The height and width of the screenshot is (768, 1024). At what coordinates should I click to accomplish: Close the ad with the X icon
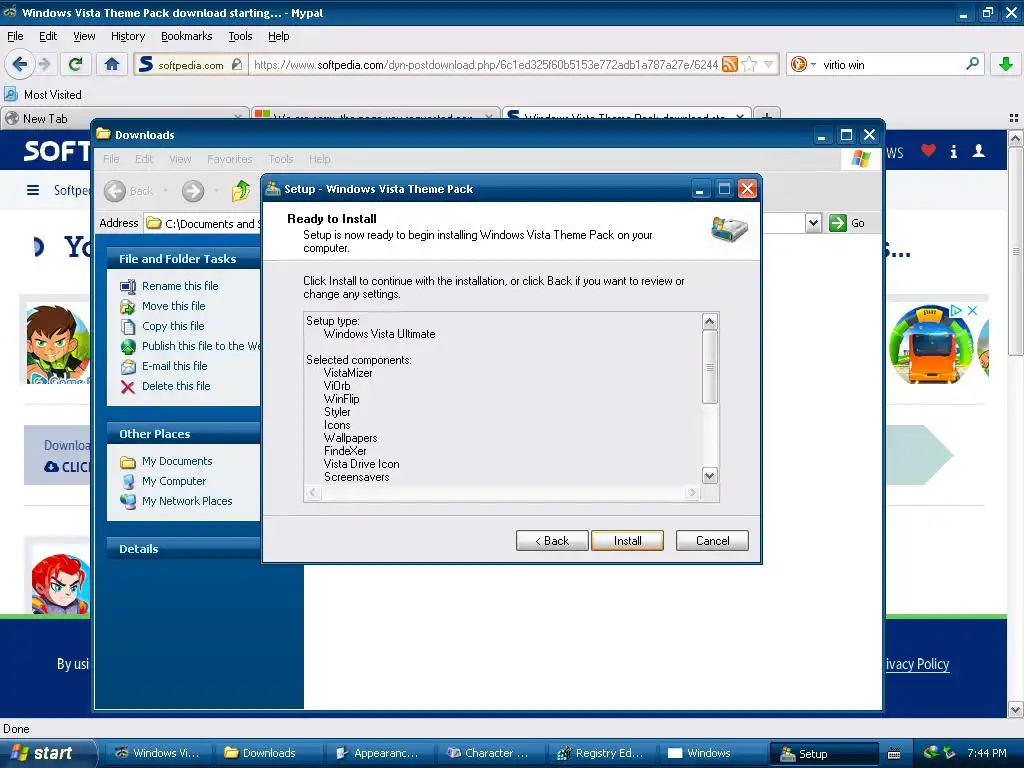coord(972,310)
